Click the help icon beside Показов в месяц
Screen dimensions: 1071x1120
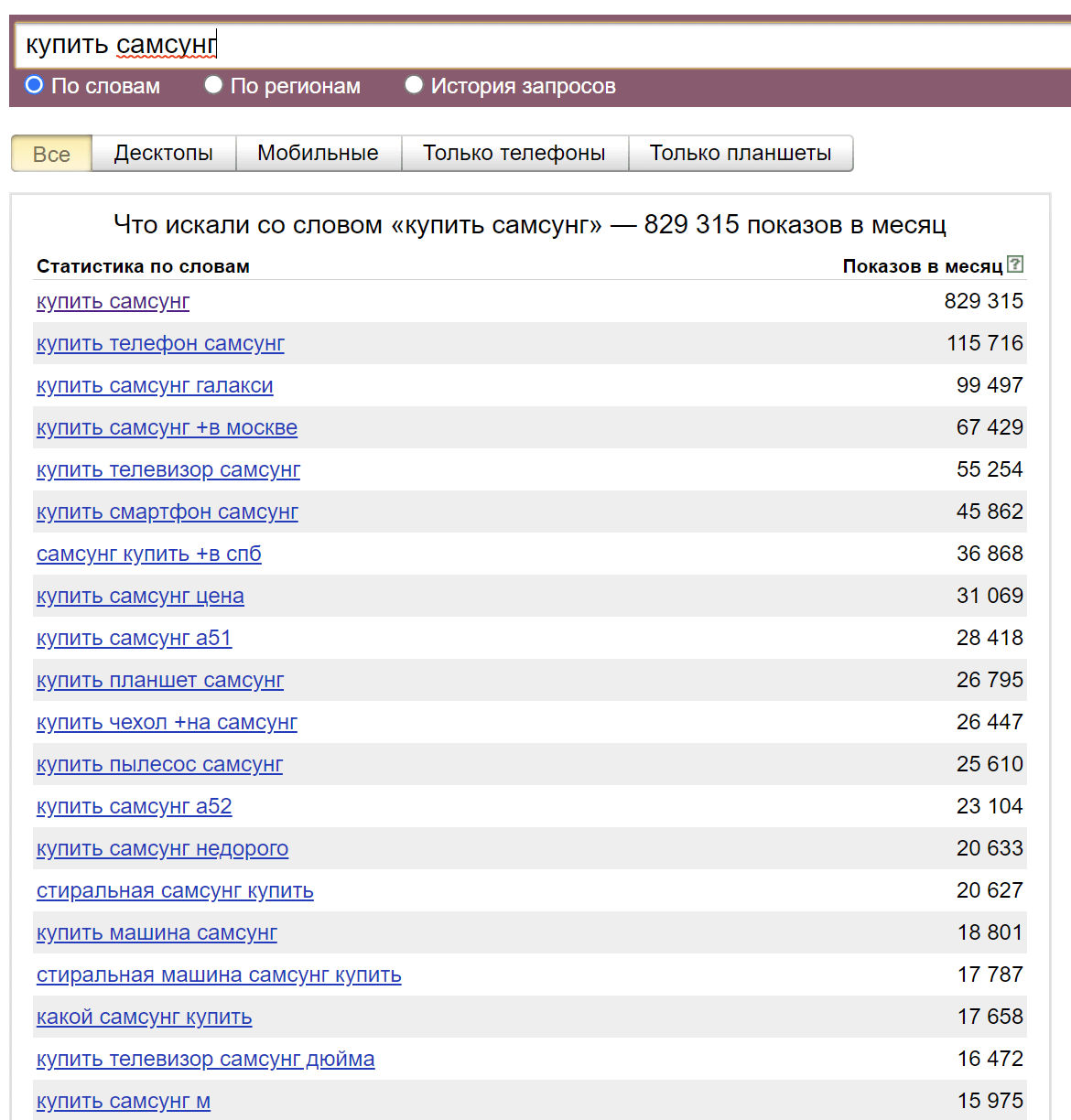pyautogui.click(x=1015, y=264)
